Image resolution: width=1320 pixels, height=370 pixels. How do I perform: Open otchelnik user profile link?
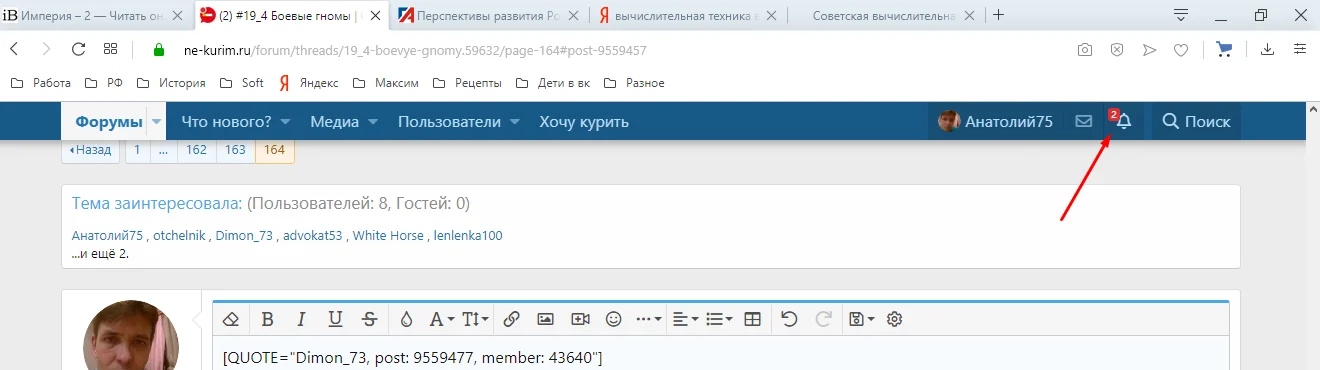pos(178,236)
